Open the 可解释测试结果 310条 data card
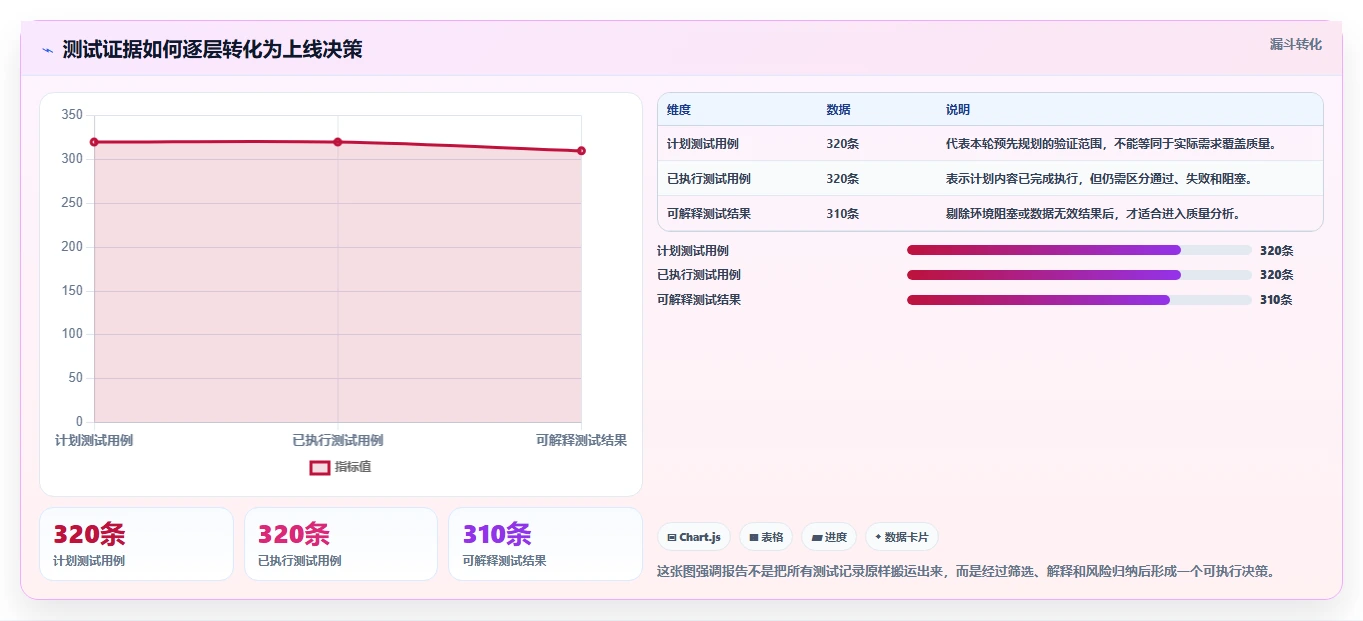The width and height of the screenshot is (1363, 621). click(545, 544)
